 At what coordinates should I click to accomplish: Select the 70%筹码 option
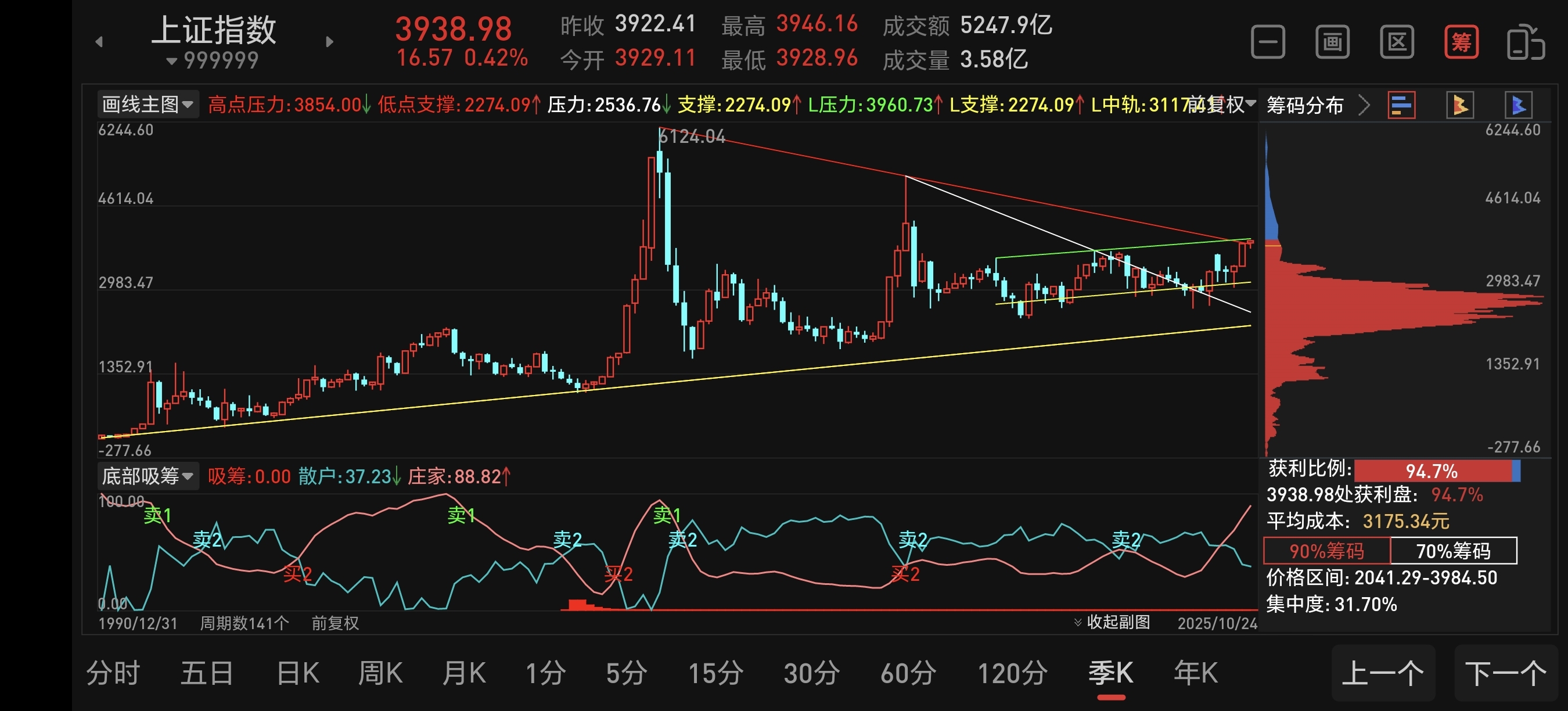pyautogui.click(x=1453, y=550)
